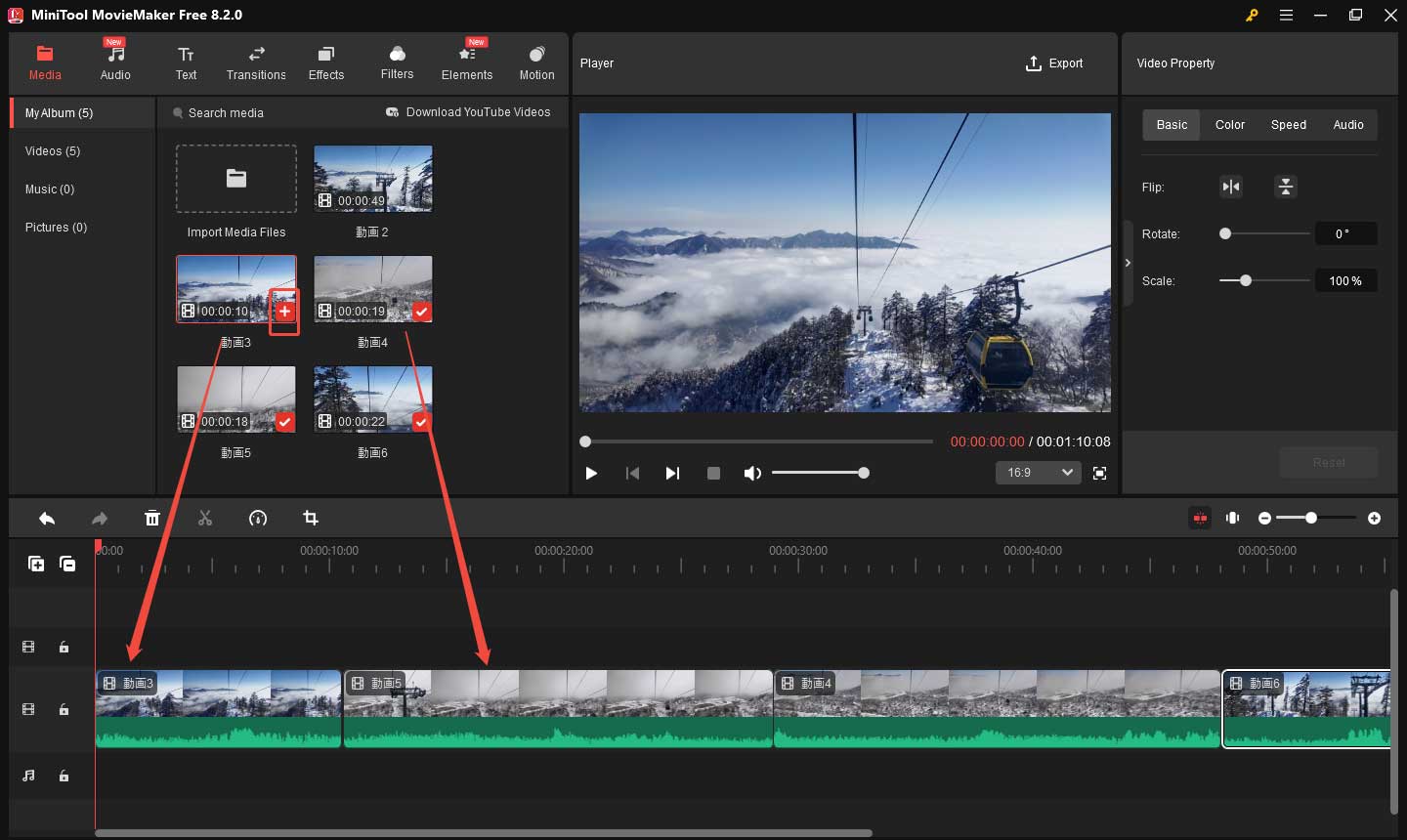The height and width of the screenshot is (840, 1407).
Task: Open Download YouTube Videos
Action: tap(468, 112)
